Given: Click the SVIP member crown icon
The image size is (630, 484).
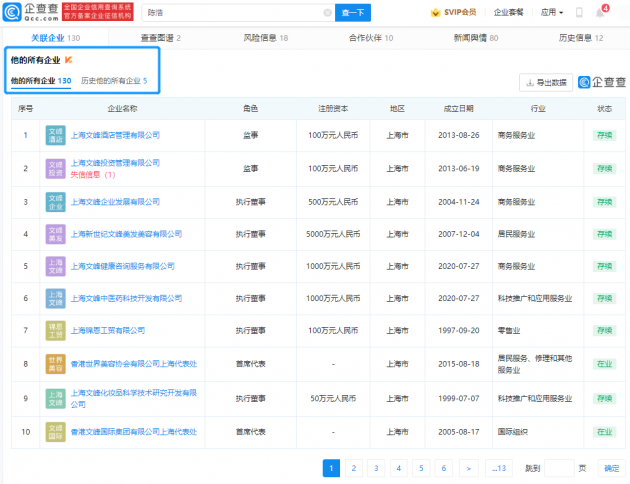Looking at the screenshot, I should point(435,13).
